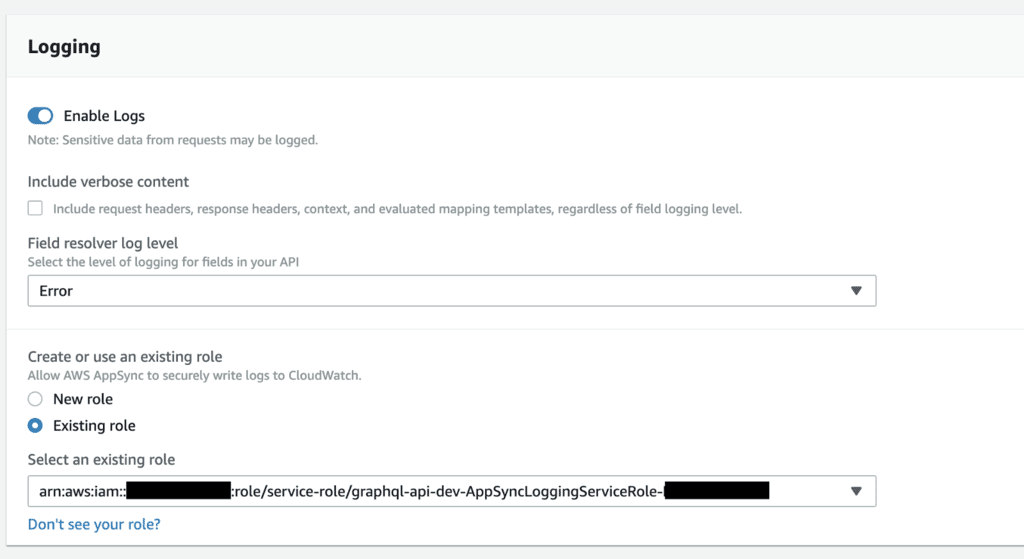Toggle the Enable Logs switch
1024x559 pixels.
[40, 116]
